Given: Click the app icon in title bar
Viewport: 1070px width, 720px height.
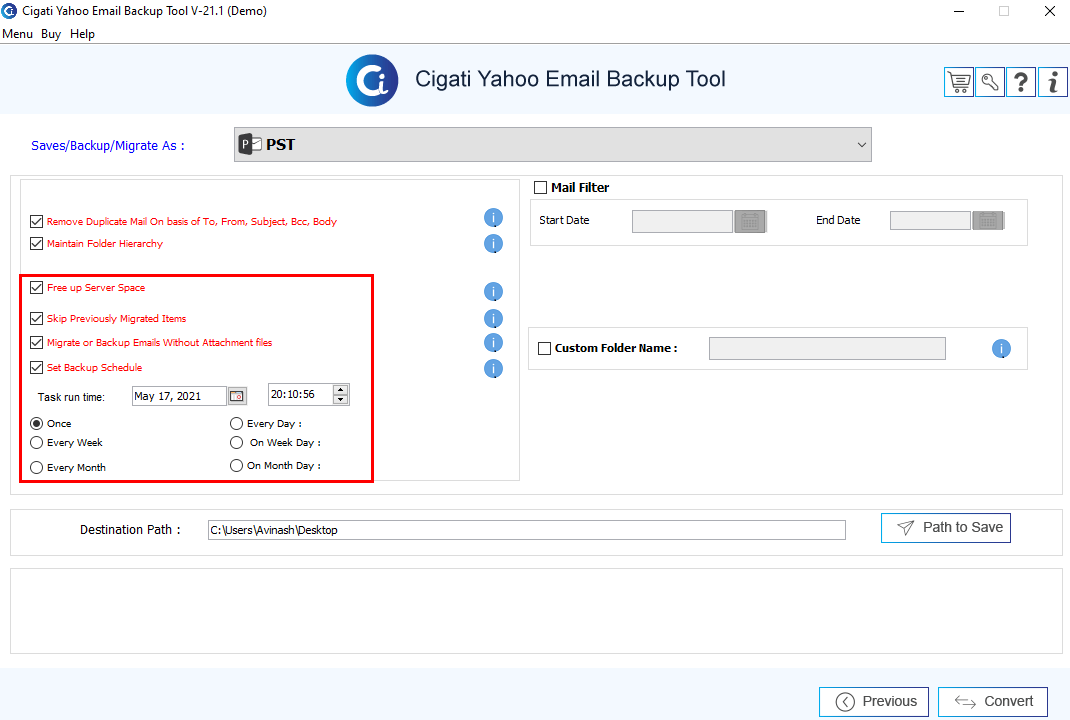Looking at the screenshot, I should 9,11.
